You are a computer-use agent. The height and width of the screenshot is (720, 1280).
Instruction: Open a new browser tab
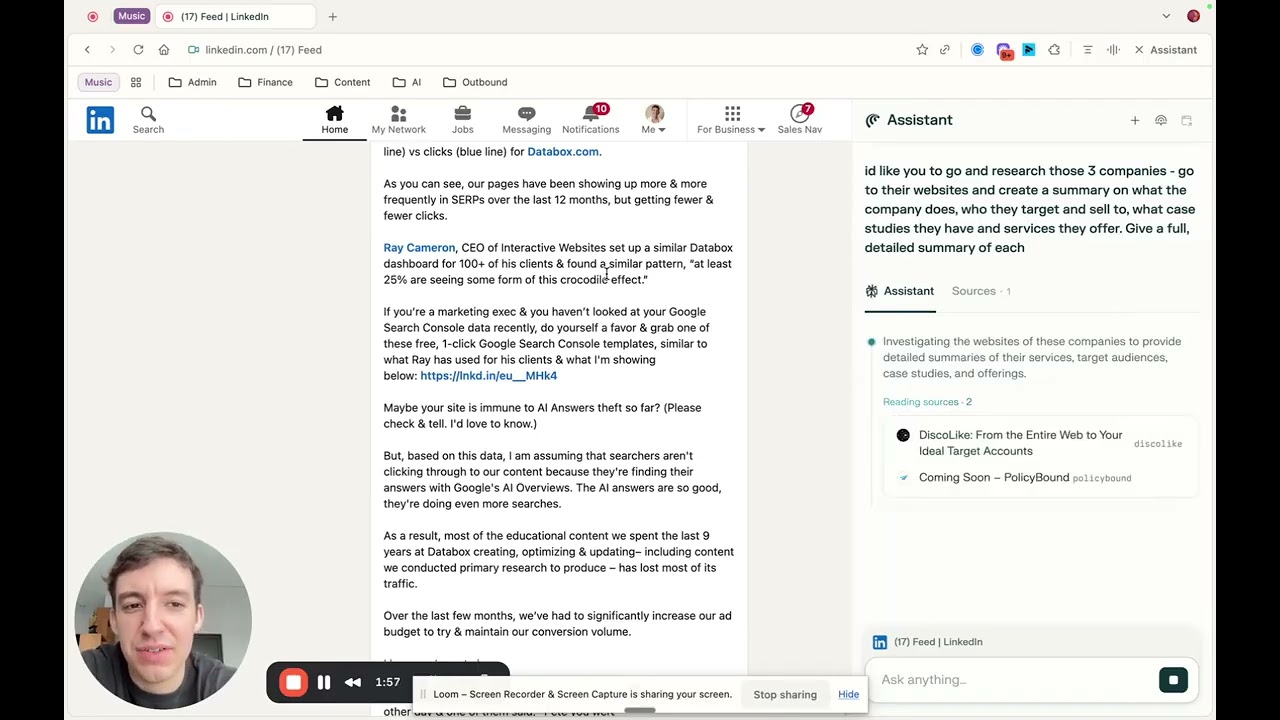[x=333, y=16]
